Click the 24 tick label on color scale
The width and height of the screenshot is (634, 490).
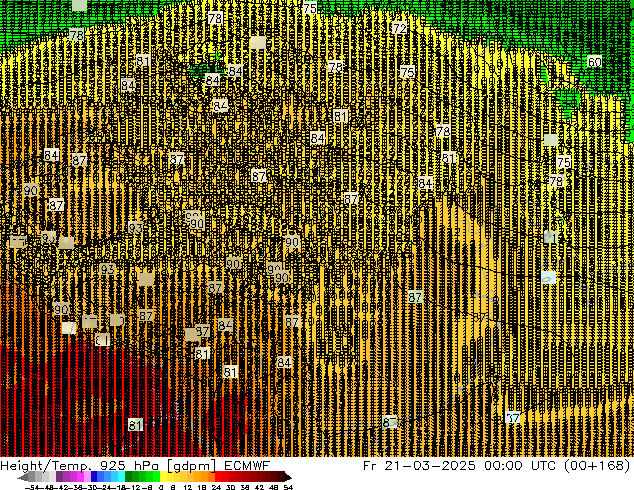point(216,487)
